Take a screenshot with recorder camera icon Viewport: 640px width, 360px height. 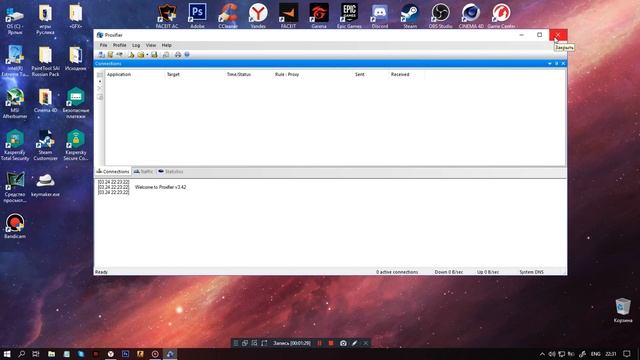click(x=343, y=343)
